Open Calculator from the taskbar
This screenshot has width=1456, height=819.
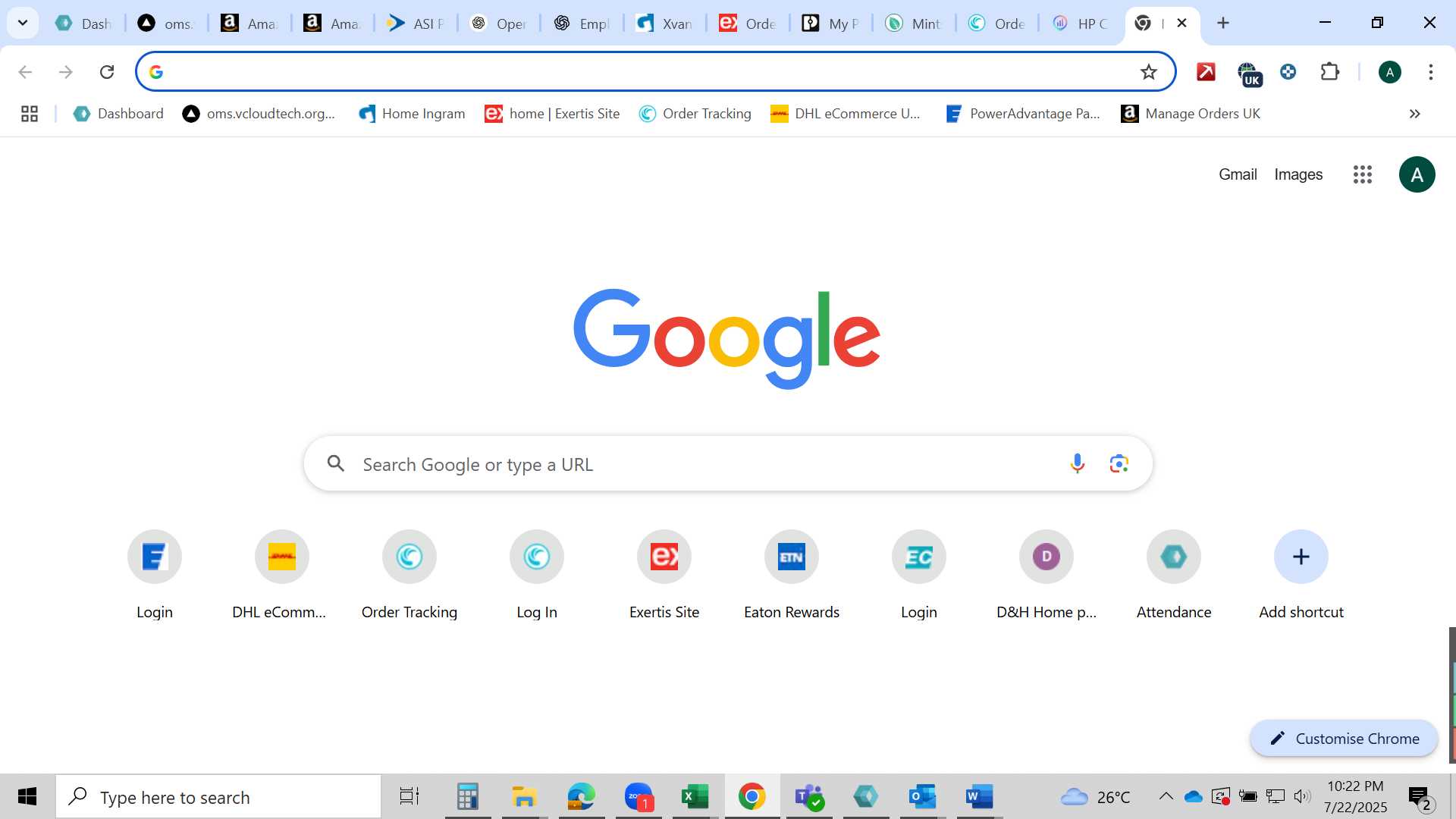467,797
